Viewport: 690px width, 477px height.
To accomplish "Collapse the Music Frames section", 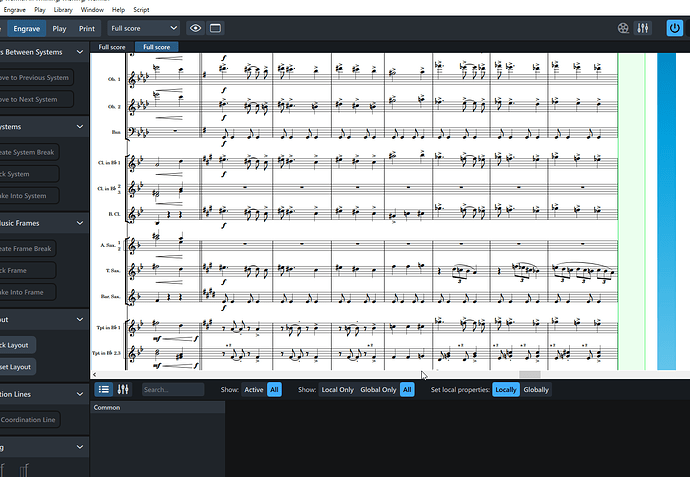I will point(80,223).
